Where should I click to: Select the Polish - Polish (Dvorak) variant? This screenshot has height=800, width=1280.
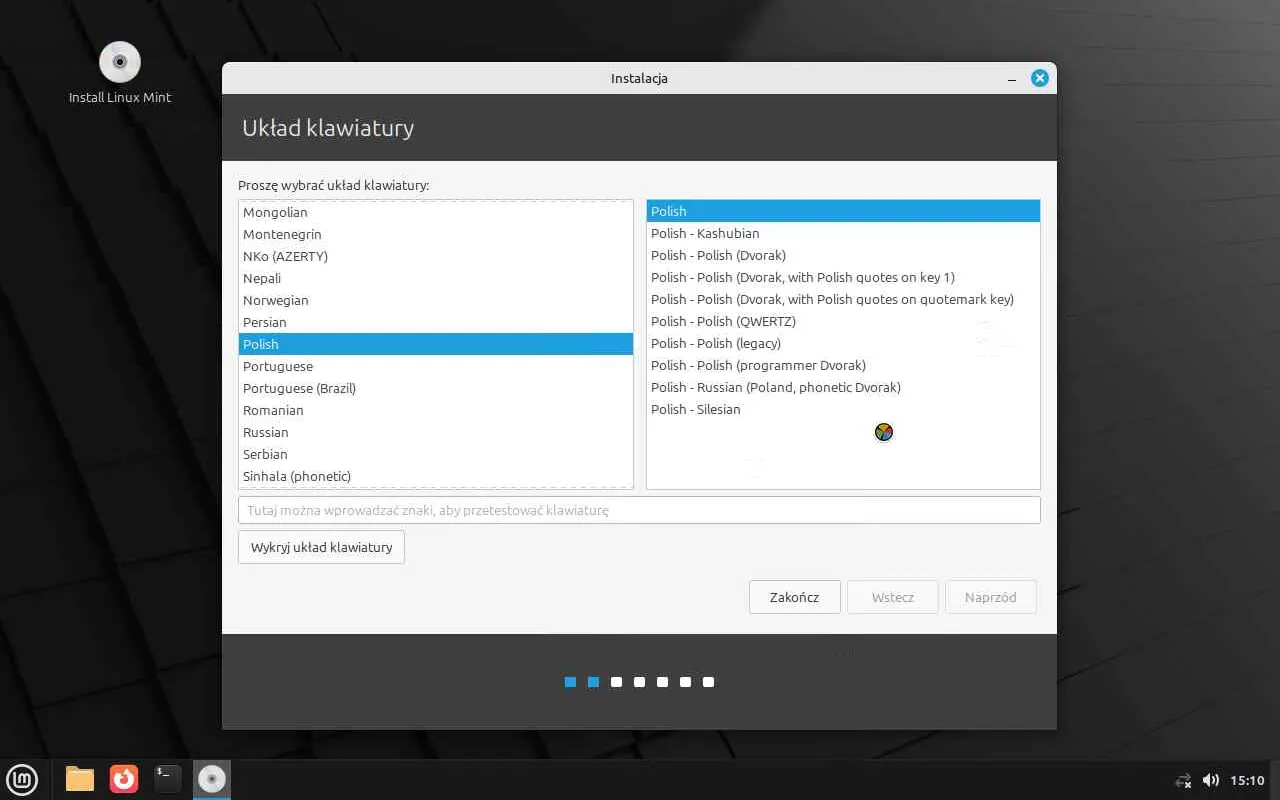[x=843, y=255]
